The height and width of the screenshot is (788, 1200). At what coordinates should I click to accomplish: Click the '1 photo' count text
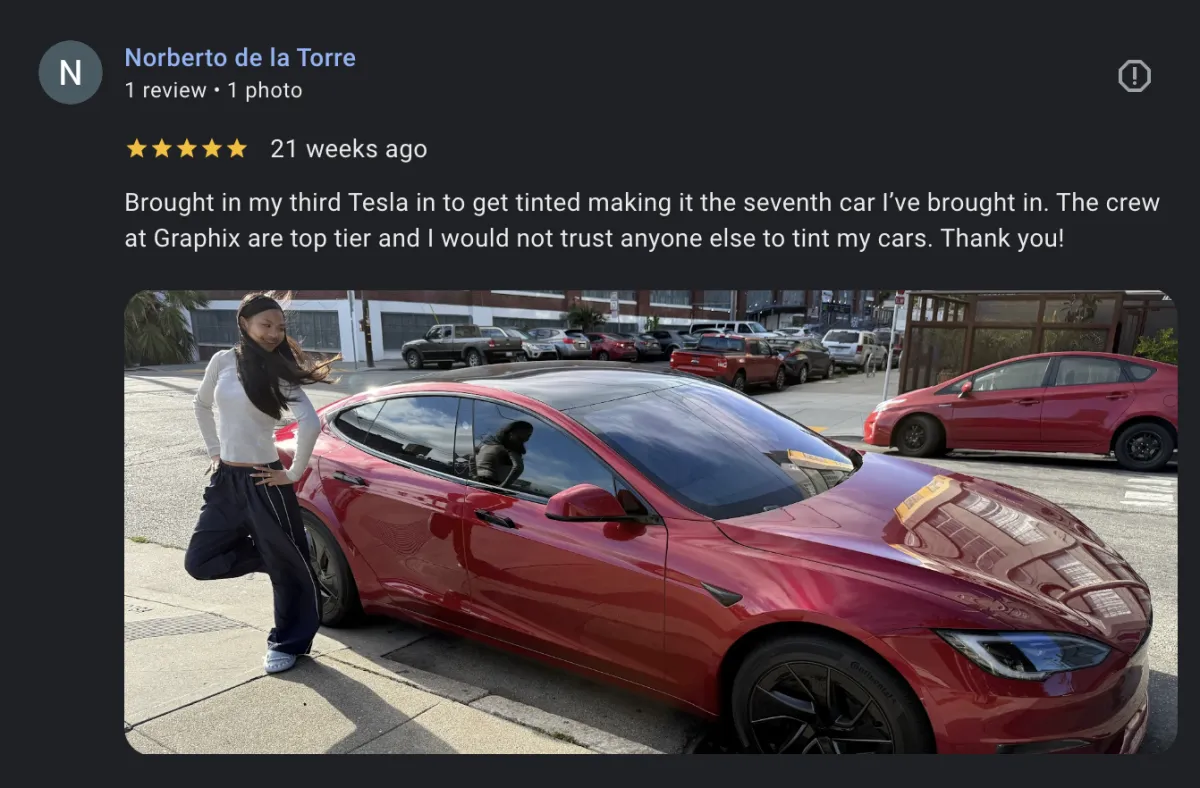click(x=264, y=90)
